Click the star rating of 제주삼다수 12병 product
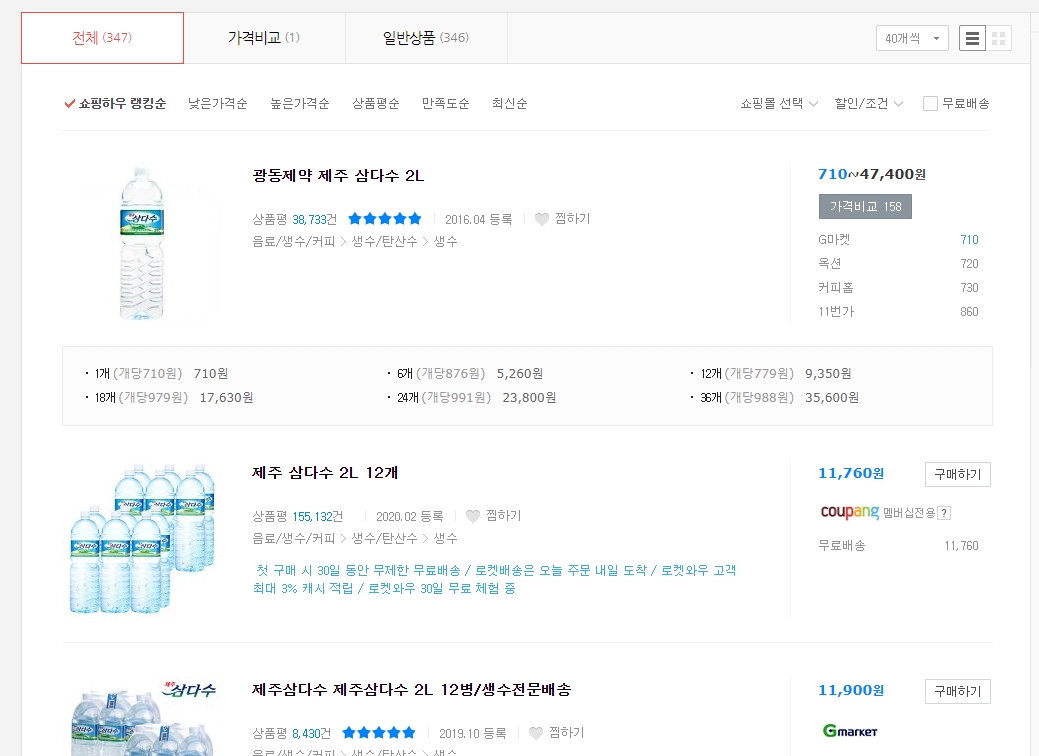 click(x=378, y=731)
